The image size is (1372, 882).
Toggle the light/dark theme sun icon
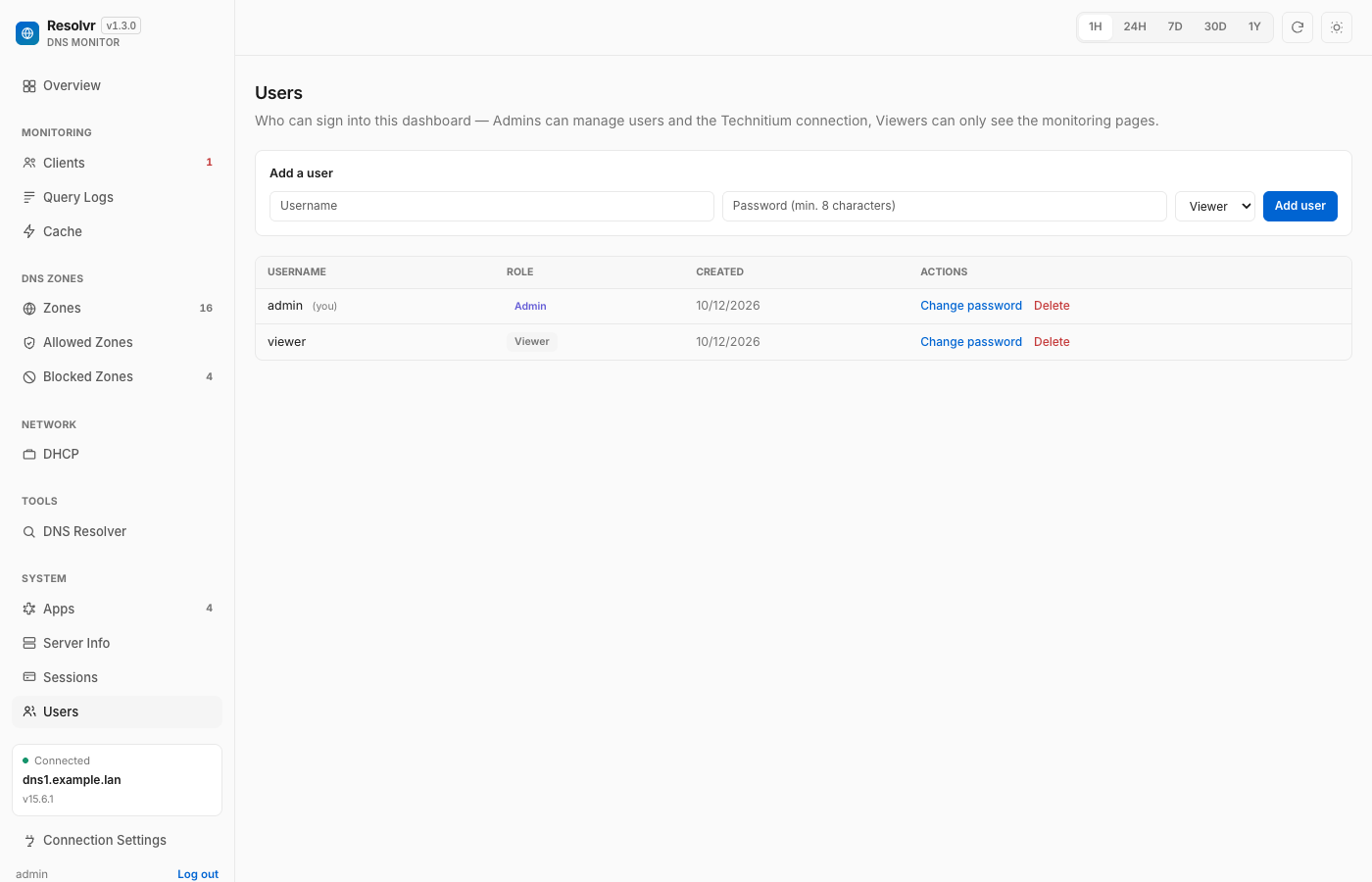coord(1337,27)
